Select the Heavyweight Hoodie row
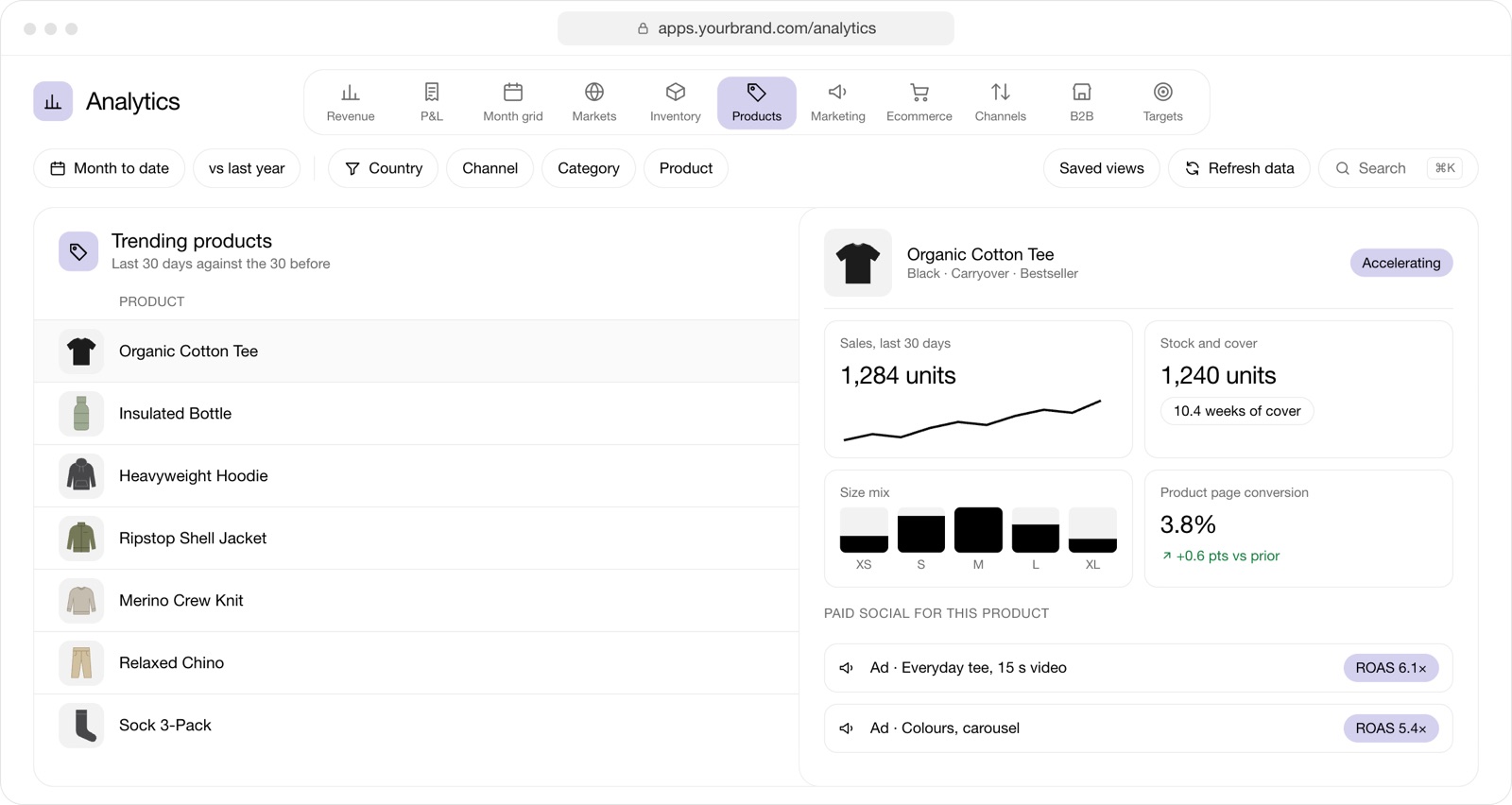Viewport: 1512px width, 805px height. [417, 476]
